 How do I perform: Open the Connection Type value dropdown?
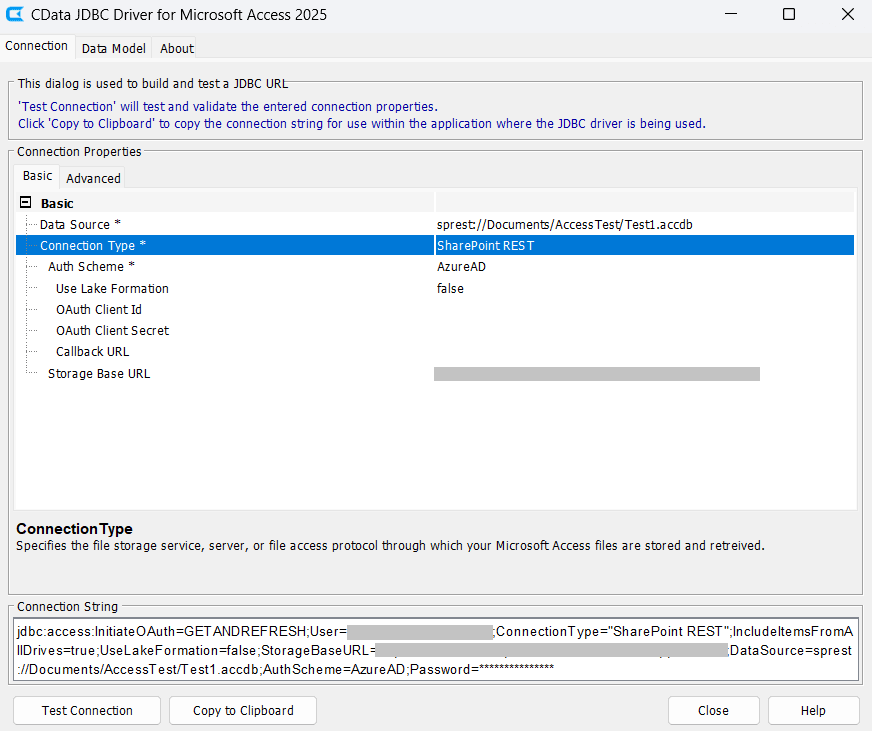[644, 246]
